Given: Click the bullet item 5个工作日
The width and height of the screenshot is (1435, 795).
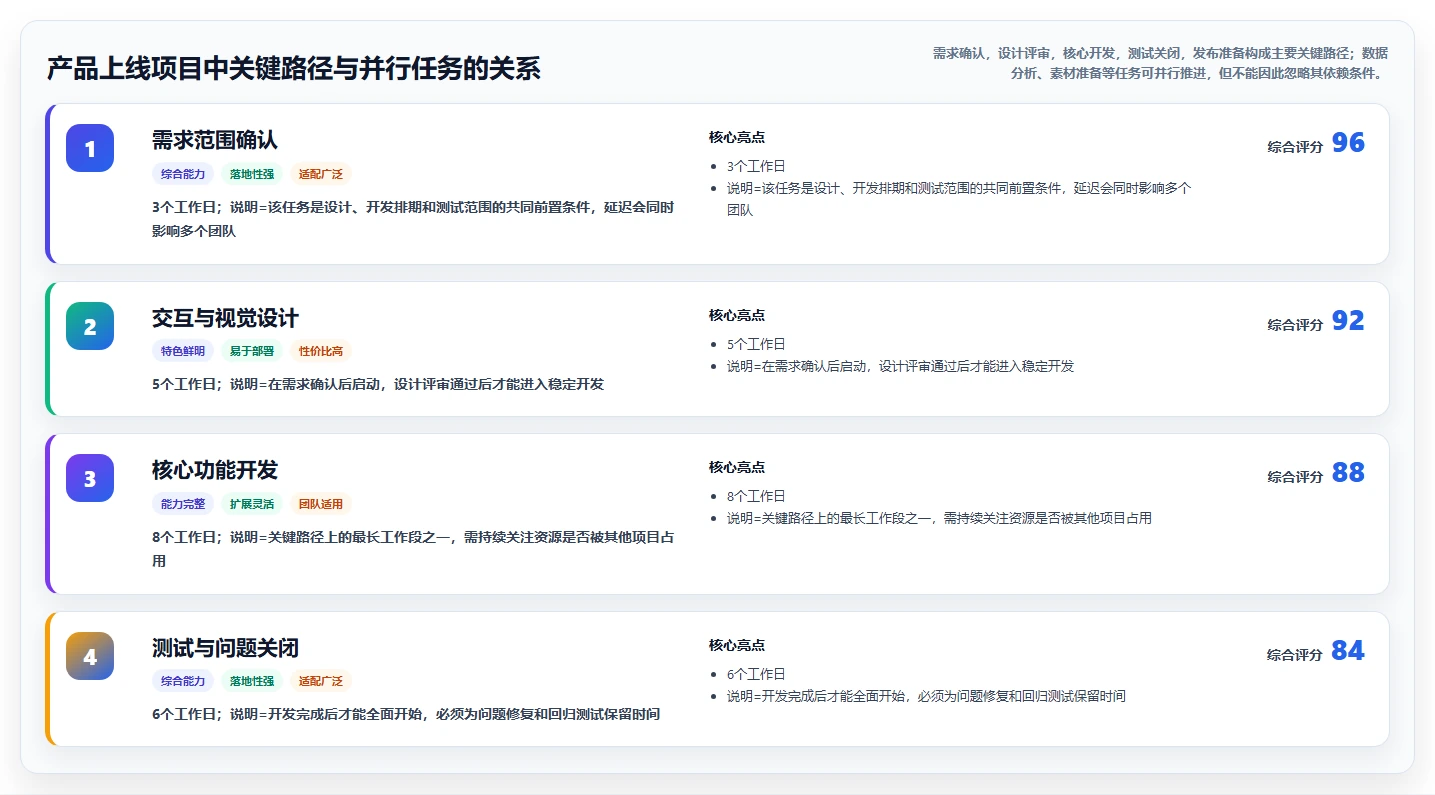Looking at the screenshot, I should click(756, 344).
